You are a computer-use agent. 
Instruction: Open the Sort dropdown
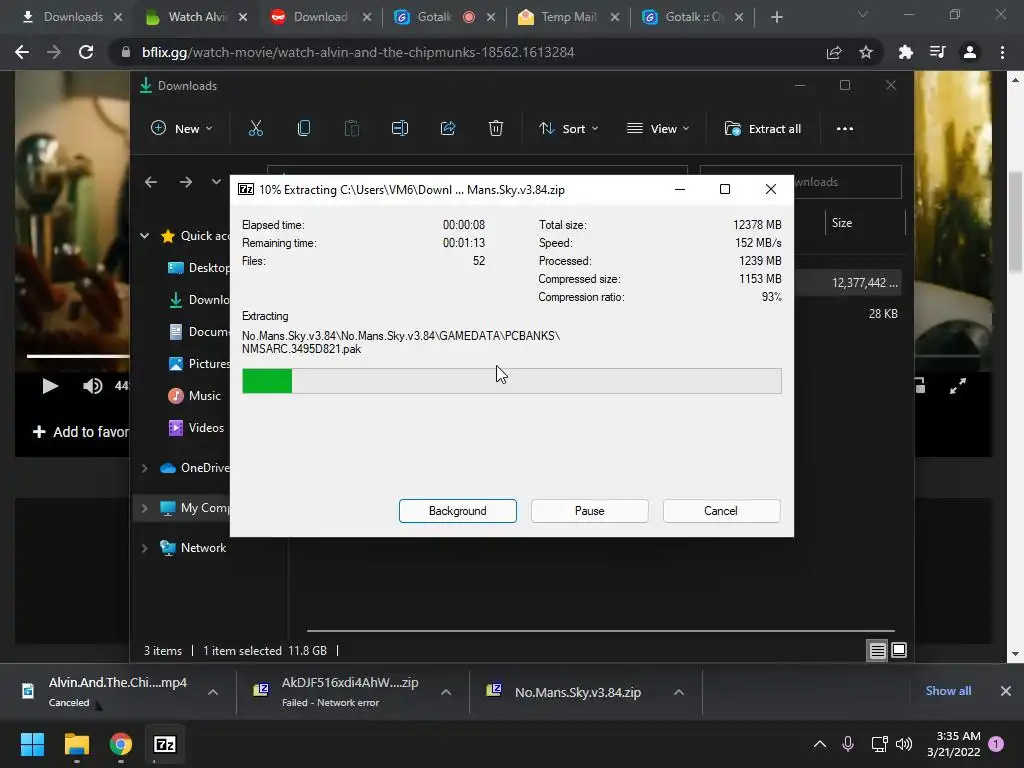click(568, 129)
